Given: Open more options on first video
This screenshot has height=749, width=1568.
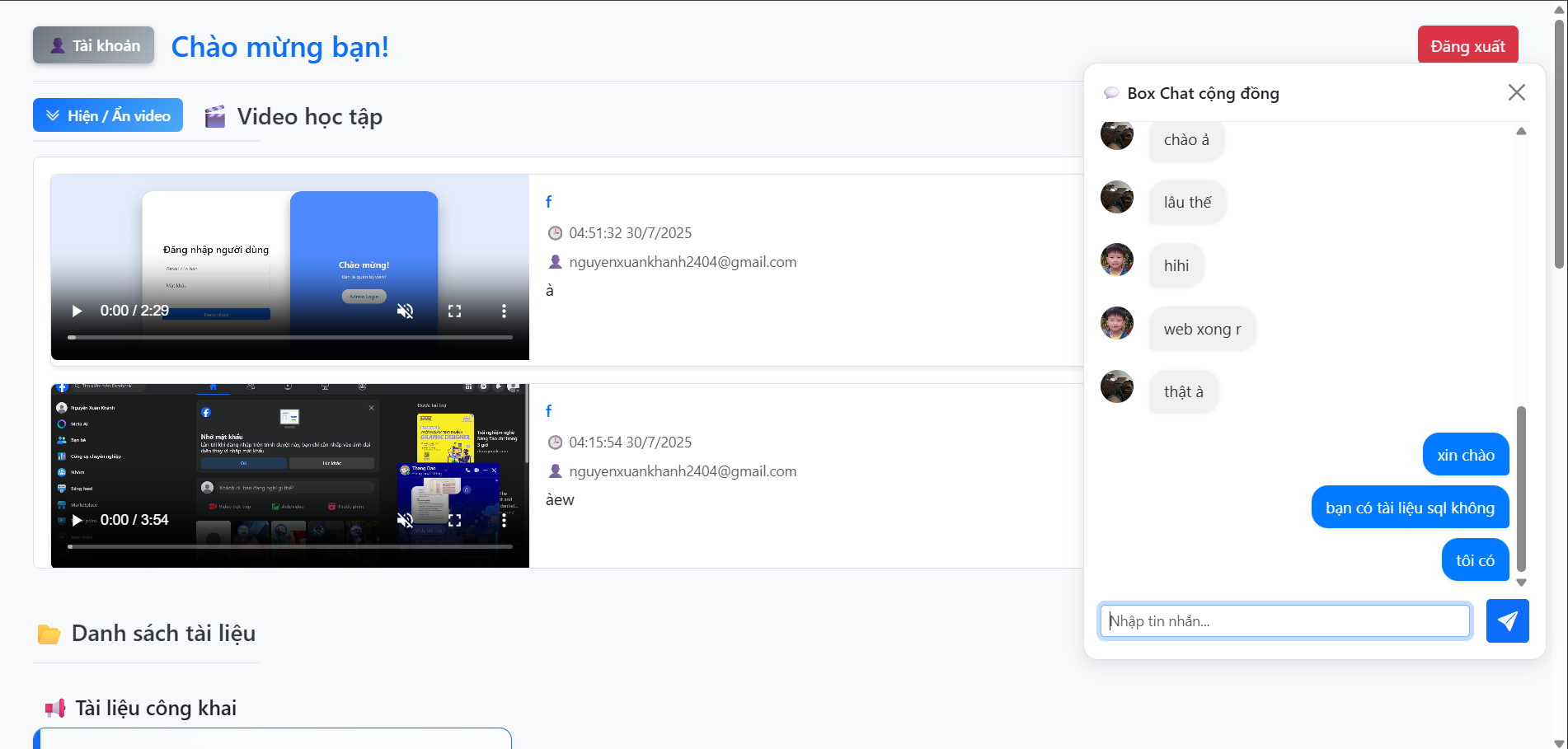Looking at the screenshot, I should 504,311.
